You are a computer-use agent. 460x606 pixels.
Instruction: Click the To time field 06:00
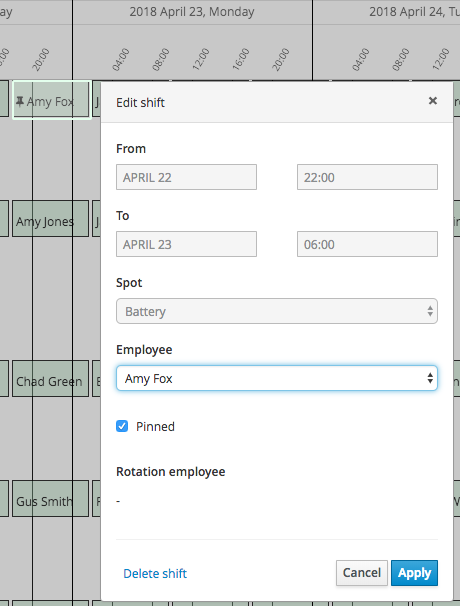(x=367, y=244)
